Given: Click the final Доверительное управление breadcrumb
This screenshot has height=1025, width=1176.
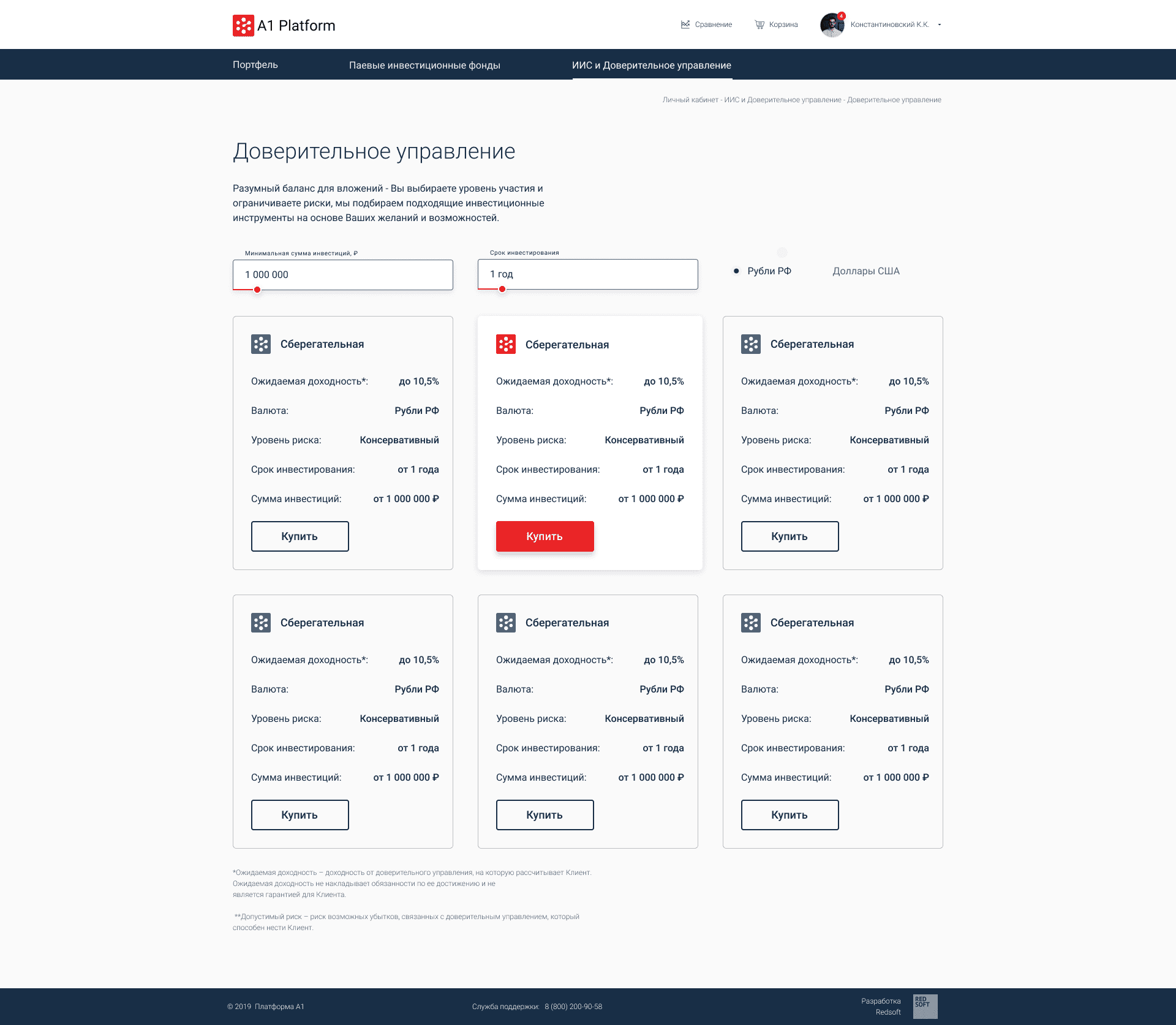Looking at the screenshot, I should 894,100.
